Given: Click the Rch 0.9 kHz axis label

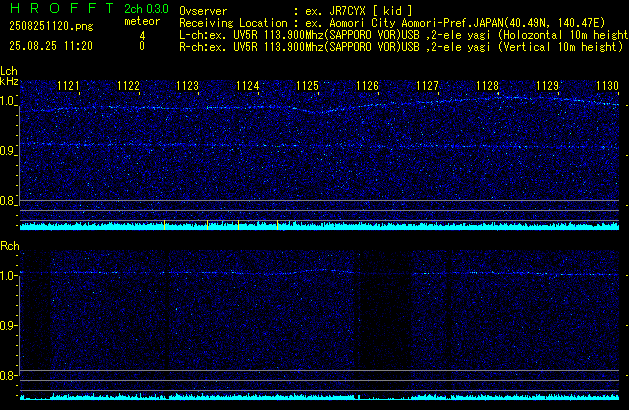Looking at the screenshot, I should 8,325.
